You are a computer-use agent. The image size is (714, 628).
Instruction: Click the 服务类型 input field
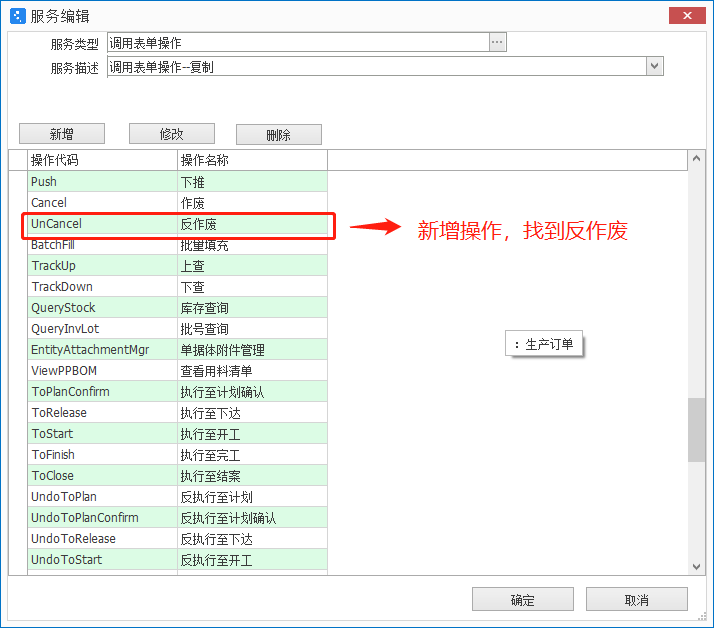point(298,42)
